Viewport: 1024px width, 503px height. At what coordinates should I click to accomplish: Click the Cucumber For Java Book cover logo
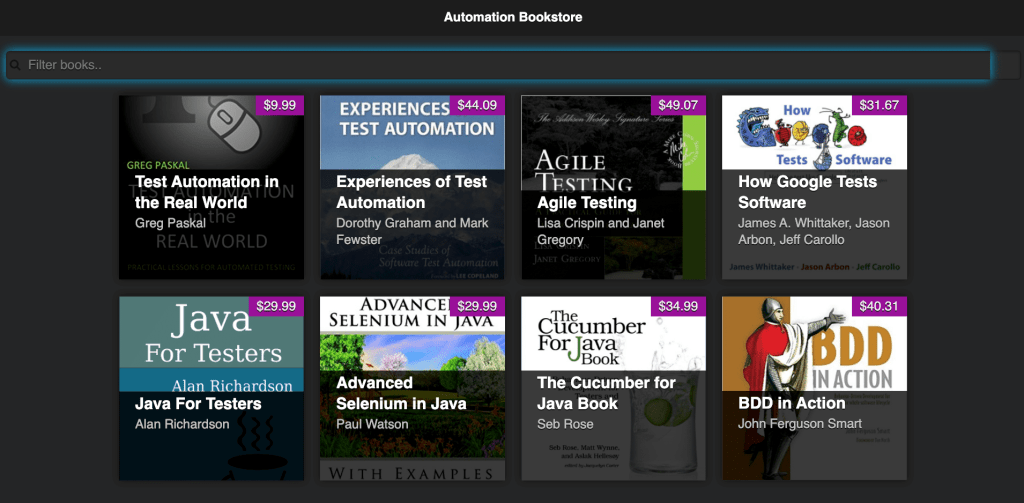[x=591, y=336]
